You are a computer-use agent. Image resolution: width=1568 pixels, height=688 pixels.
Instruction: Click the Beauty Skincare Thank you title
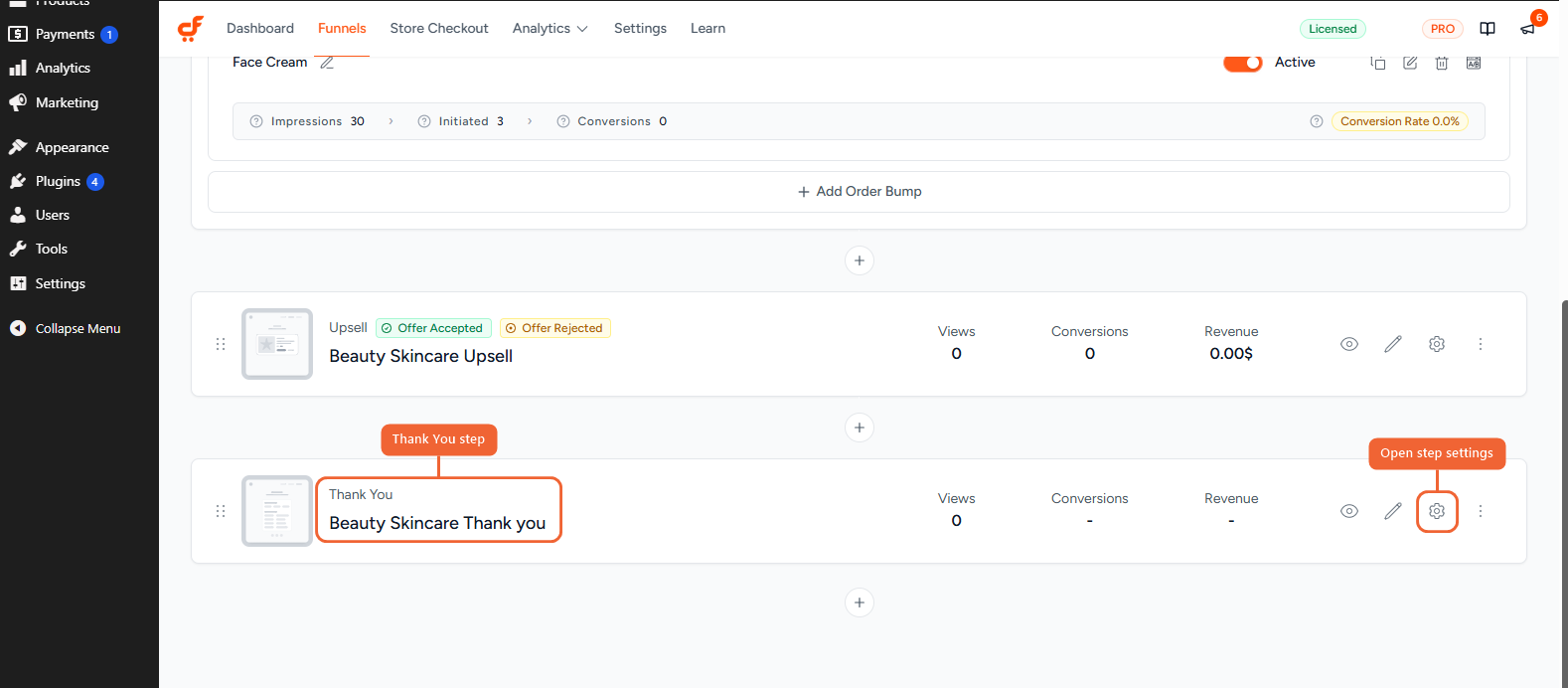pyautogui.click(x=437, y=523)
